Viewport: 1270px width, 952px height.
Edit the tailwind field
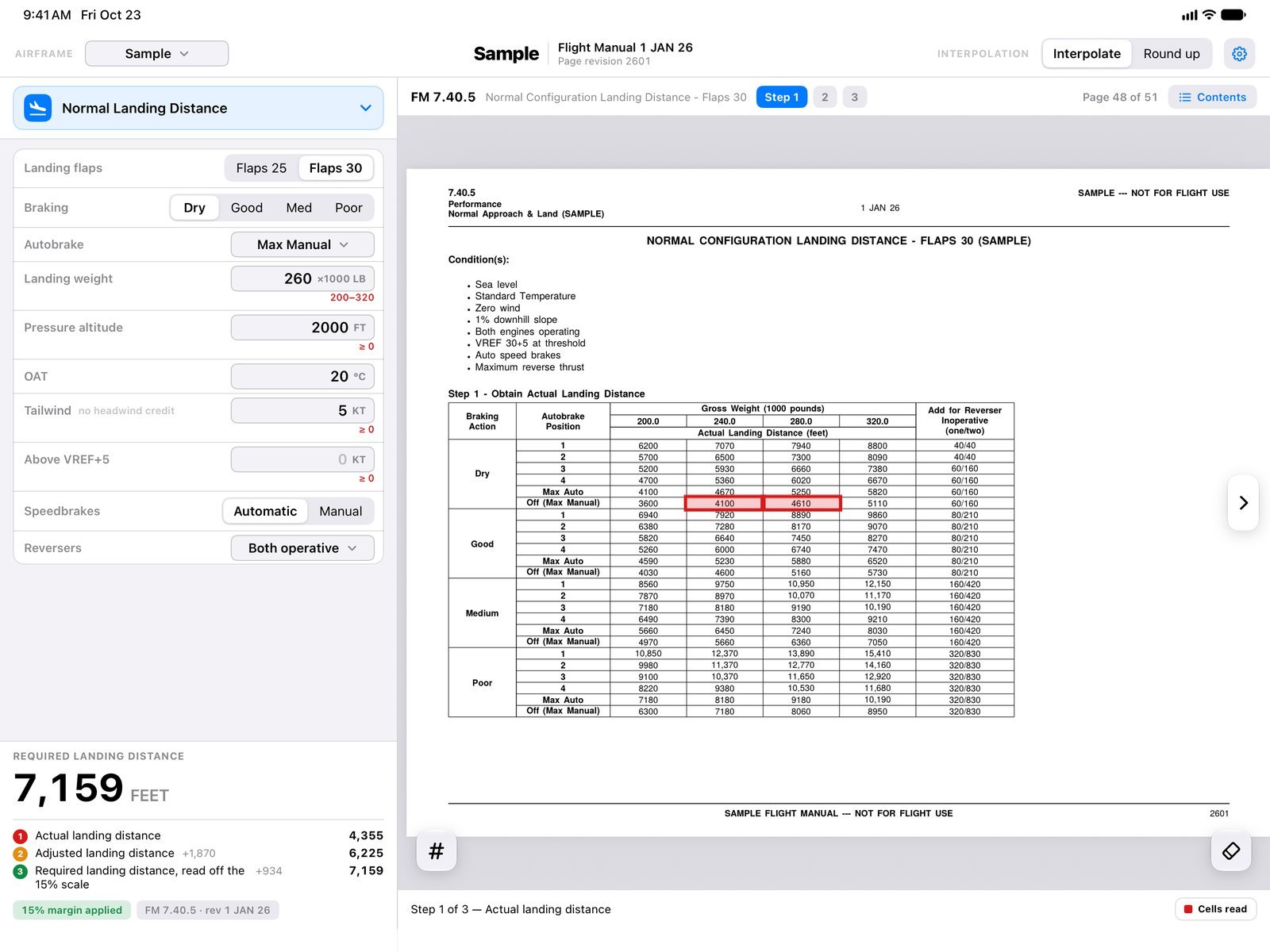(x=302, y=410)
